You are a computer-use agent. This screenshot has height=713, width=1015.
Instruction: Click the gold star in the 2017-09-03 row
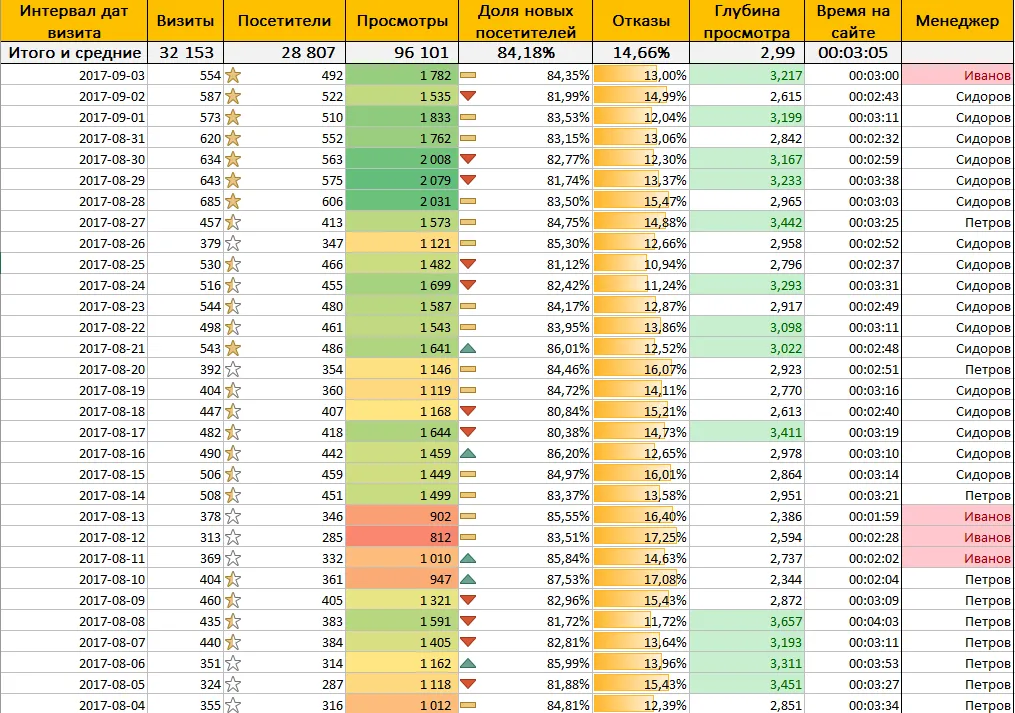coord(233,76)
